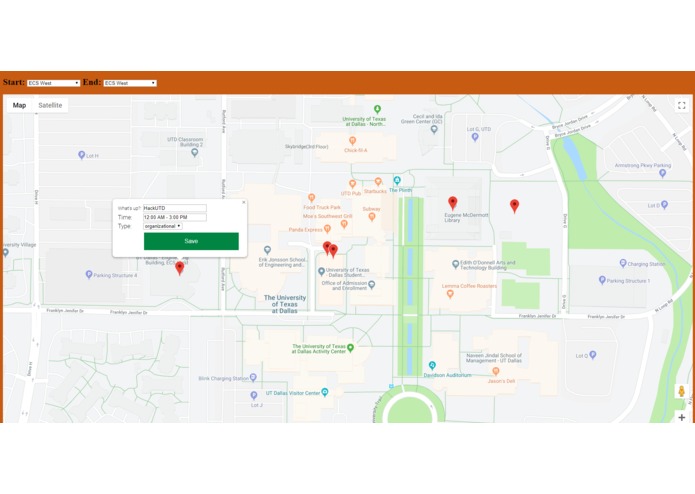Click the right red marker near Student Union
Viewport: 695px width, 494px height.
(334, 251)
